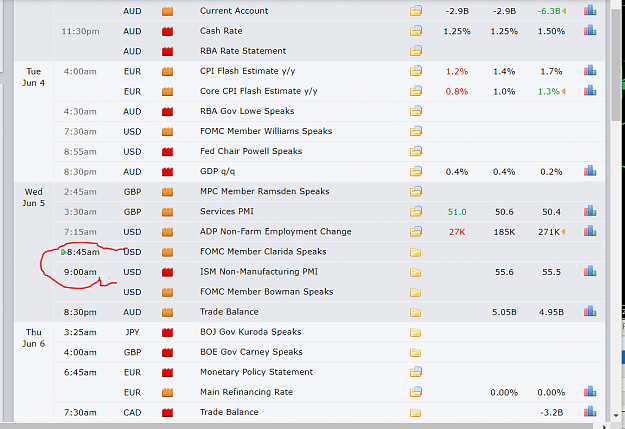Click the scrollbar down arrow
The image size is (625, 429).
pyautogui.click(x=615, y=415)
